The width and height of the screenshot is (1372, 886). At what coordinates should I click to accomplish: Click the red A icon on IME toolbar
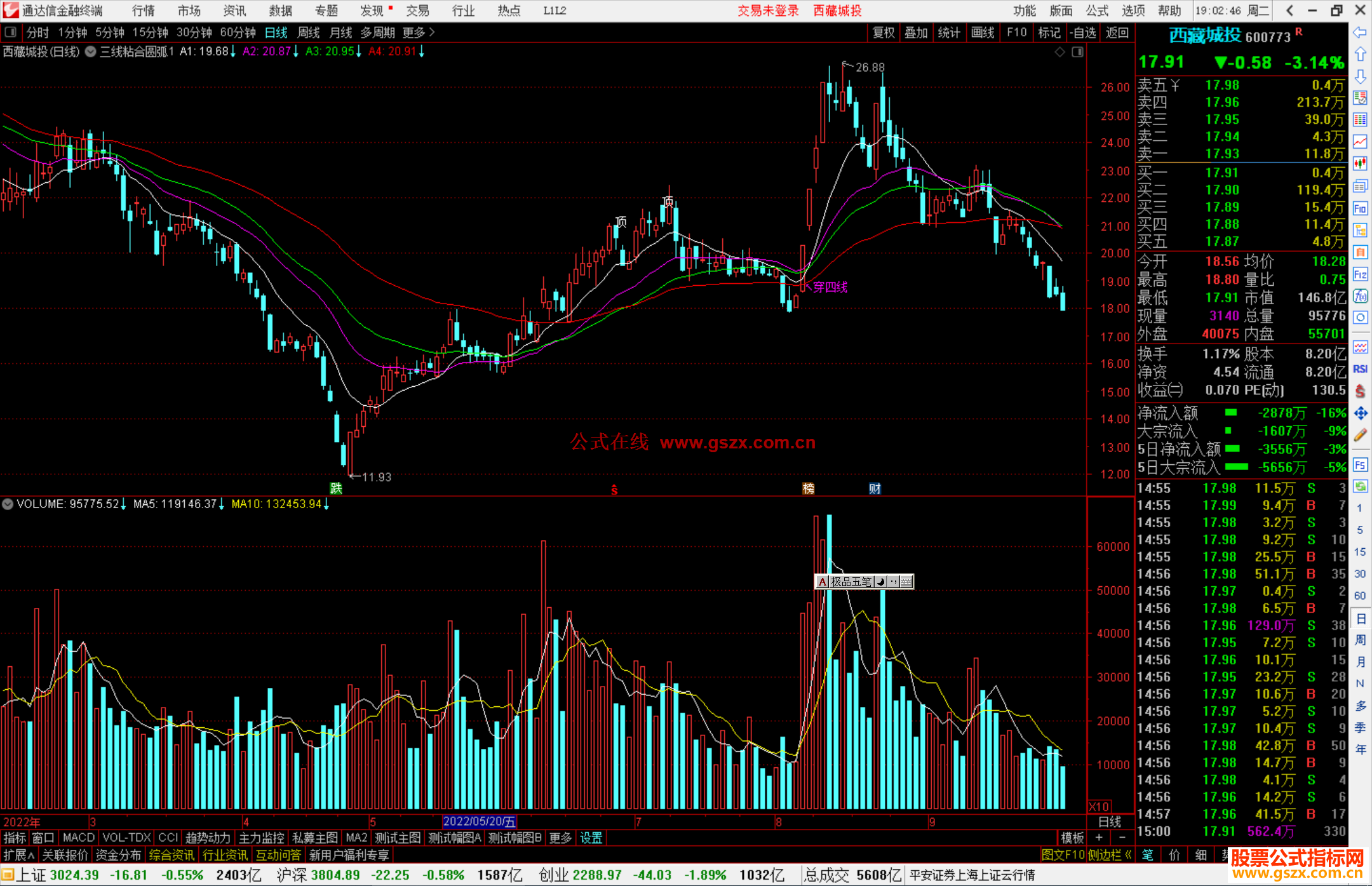(822, 582)
